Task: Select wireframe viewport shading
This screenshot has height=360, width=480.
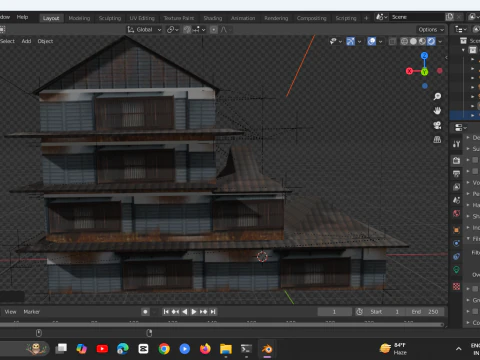Action: pos(404,41)
